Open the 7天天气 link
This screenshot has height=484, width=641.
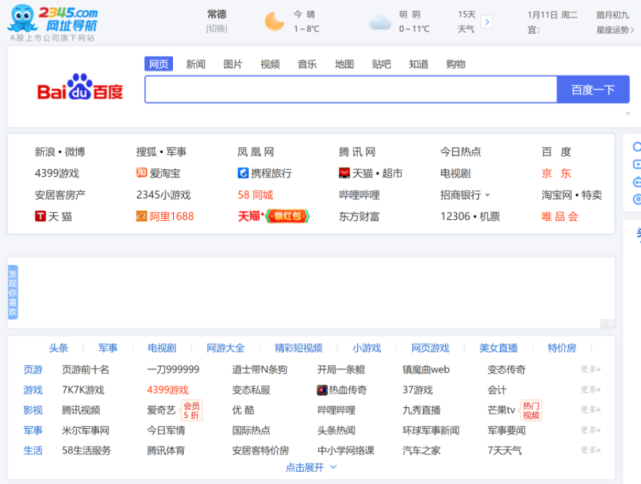coord(504,450)
